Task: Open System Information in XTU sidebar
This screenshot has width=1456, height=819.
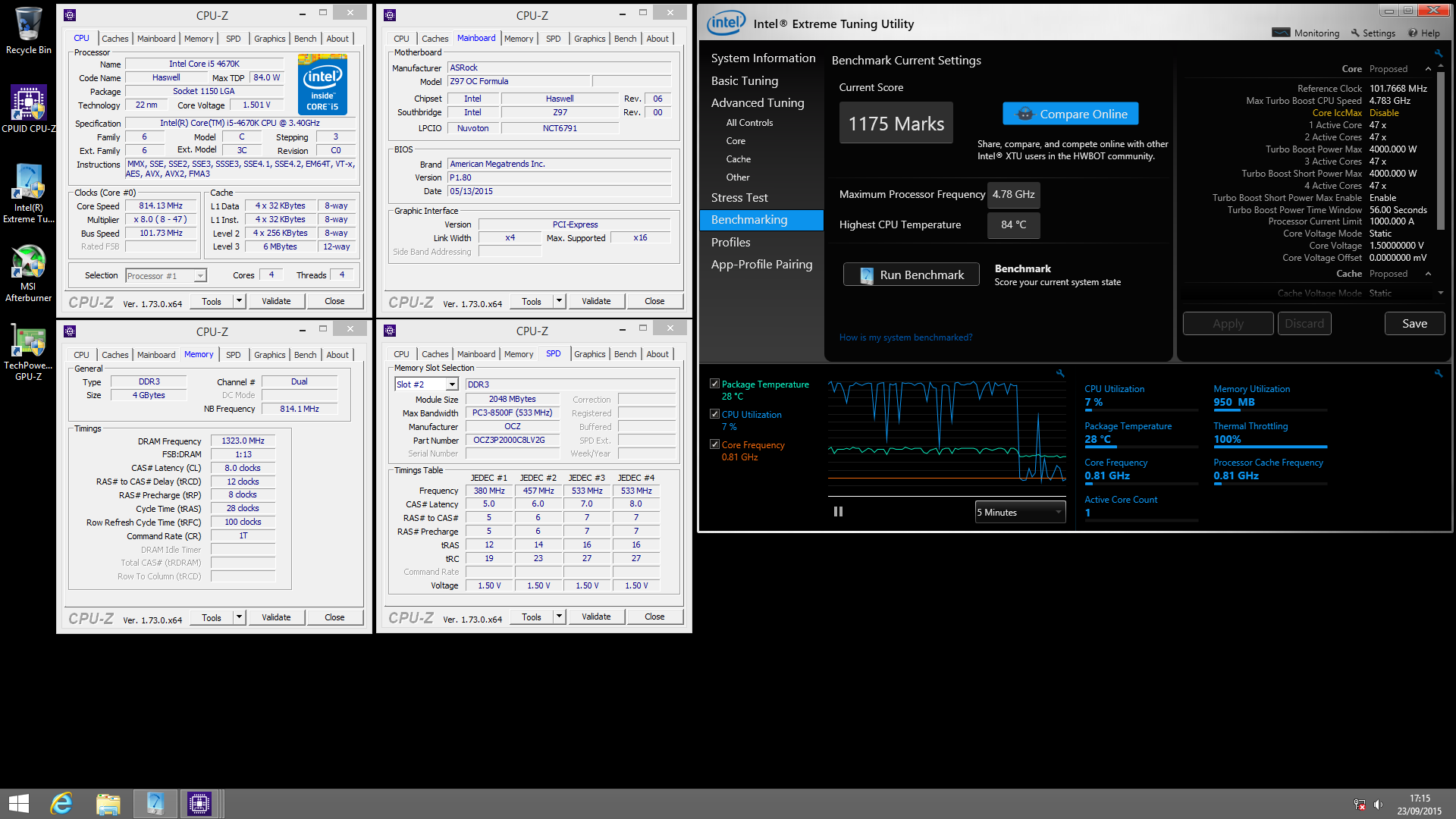Action: [763, 58]
